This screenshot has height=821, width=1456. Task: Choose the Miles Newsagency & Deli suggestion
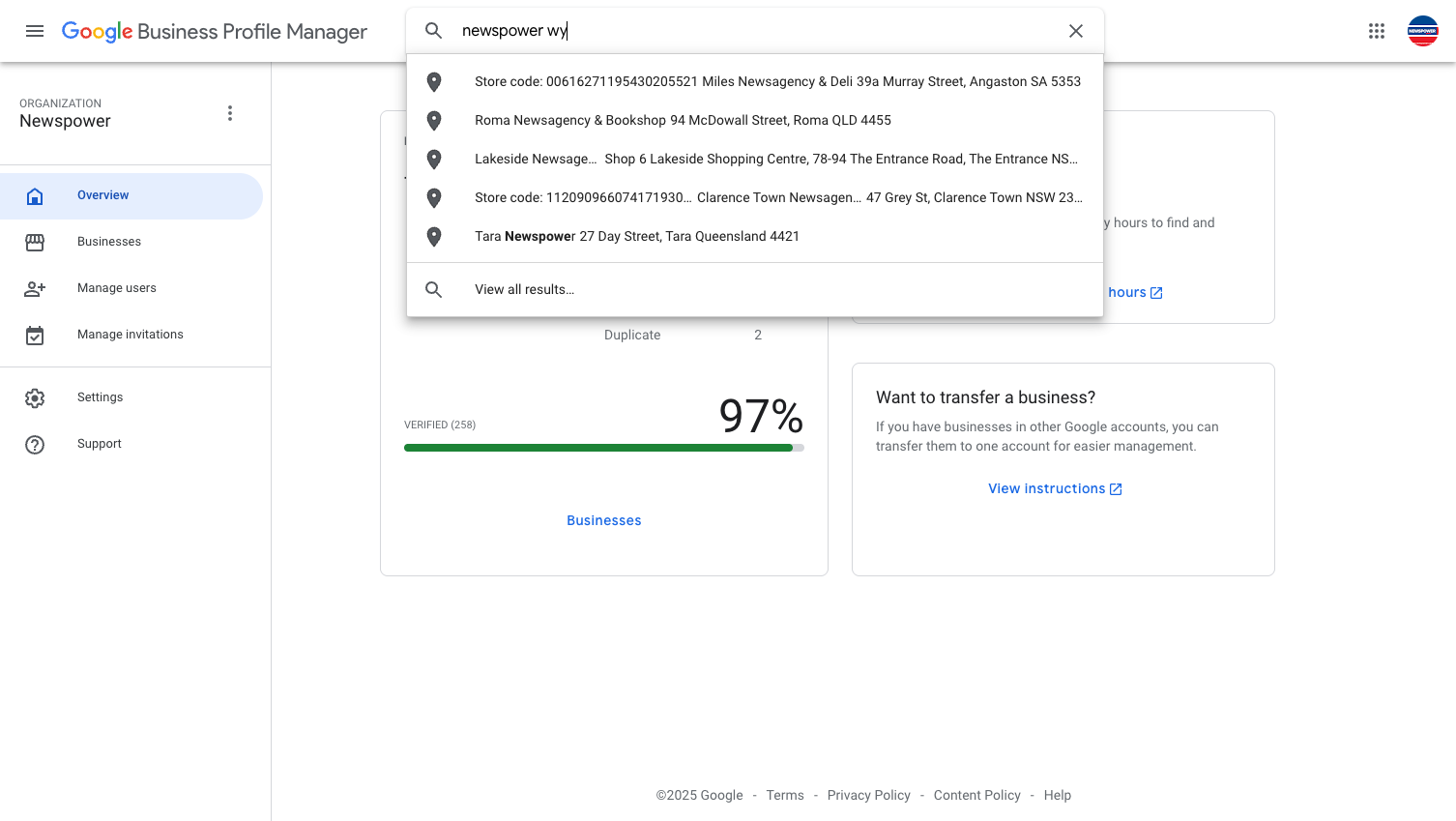pos(755,81)
